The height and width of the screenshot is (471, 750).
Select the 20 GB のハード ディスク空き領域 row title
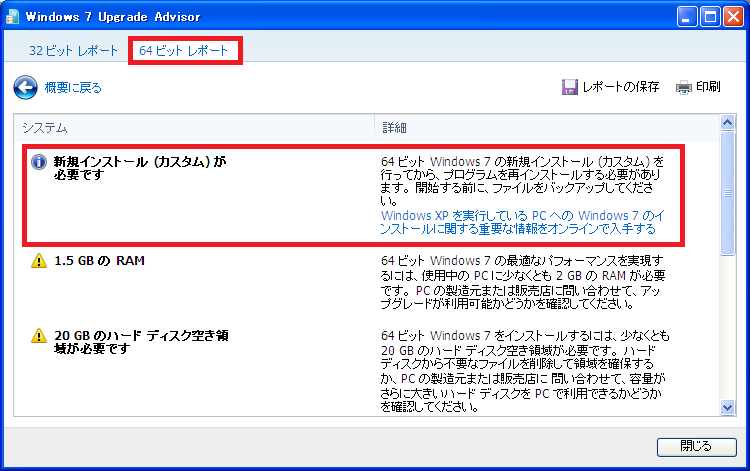141,342
